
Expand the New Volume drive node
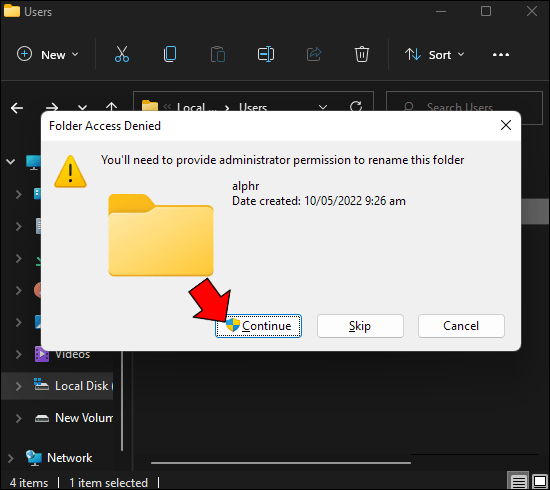[x=18, y=418]
